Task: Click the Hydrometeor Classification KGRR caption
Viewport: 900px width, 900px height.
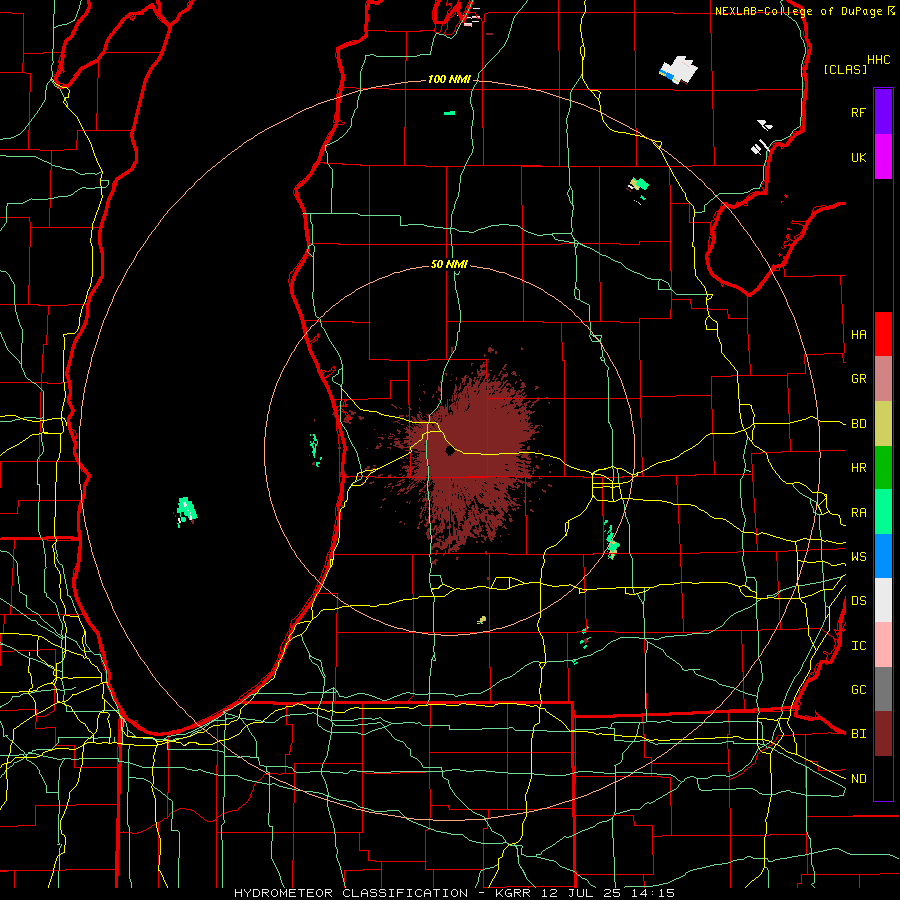Action: [x=454, y=893]
